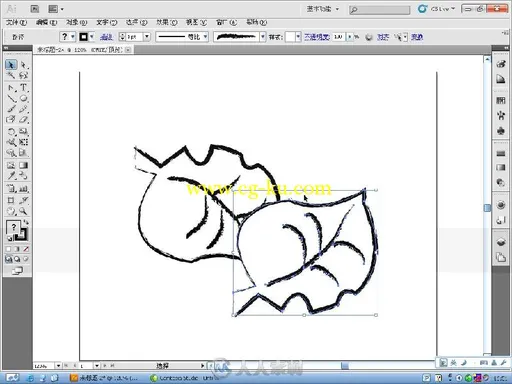This screenshot has height=384, width=512.
Task: Select the Pen tool
Action: click(x=11, y=88)
